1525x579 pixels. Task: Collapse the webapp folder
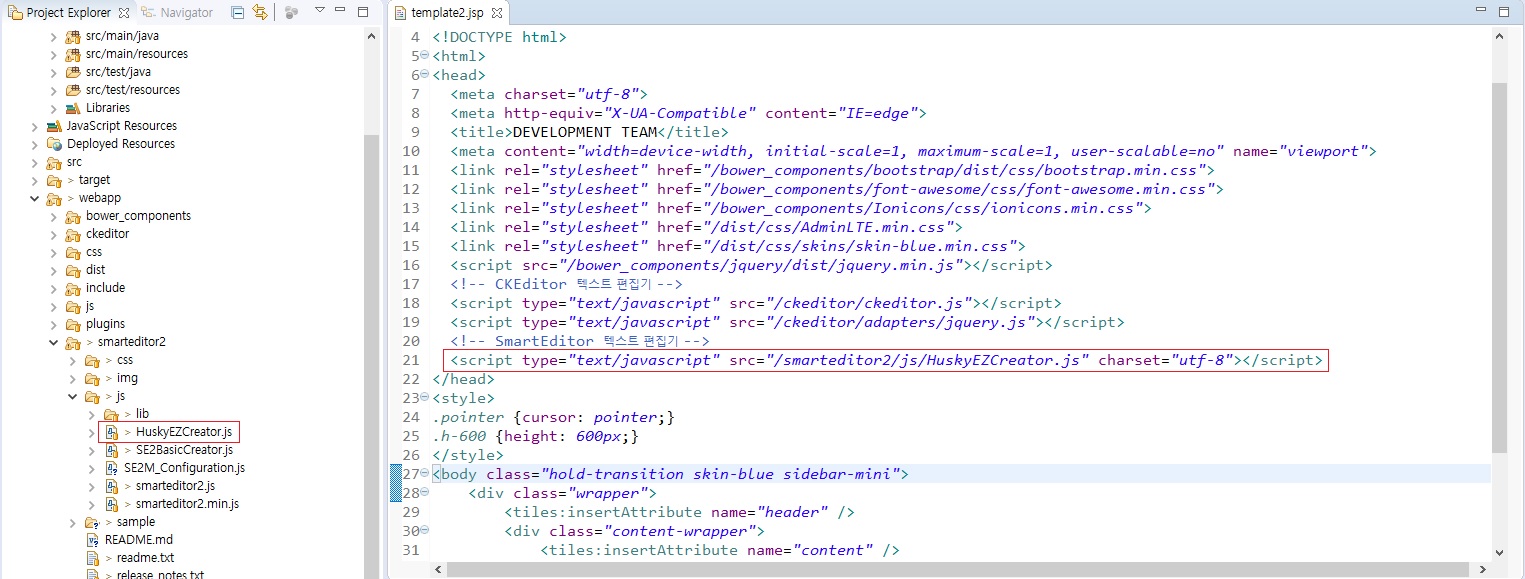click(35, 198)
